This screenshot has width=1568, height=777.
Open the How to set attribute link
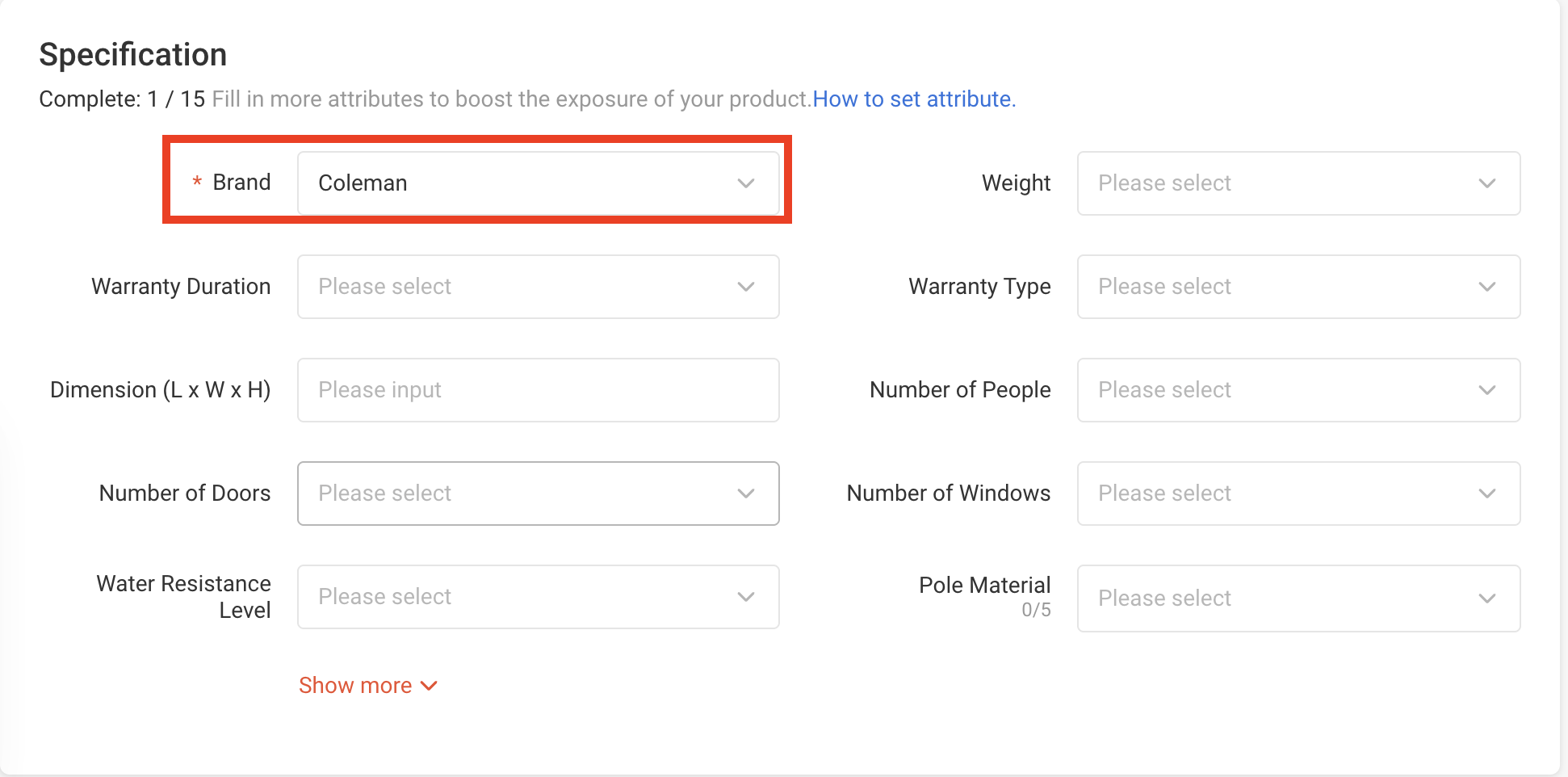click(914, 99)
